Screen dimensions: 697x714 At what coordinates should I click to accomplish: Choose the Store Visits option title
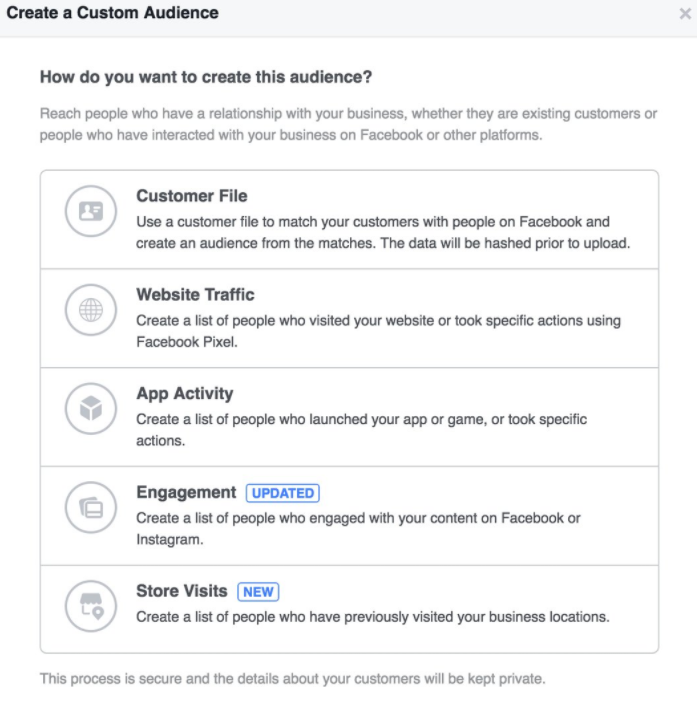182,591
